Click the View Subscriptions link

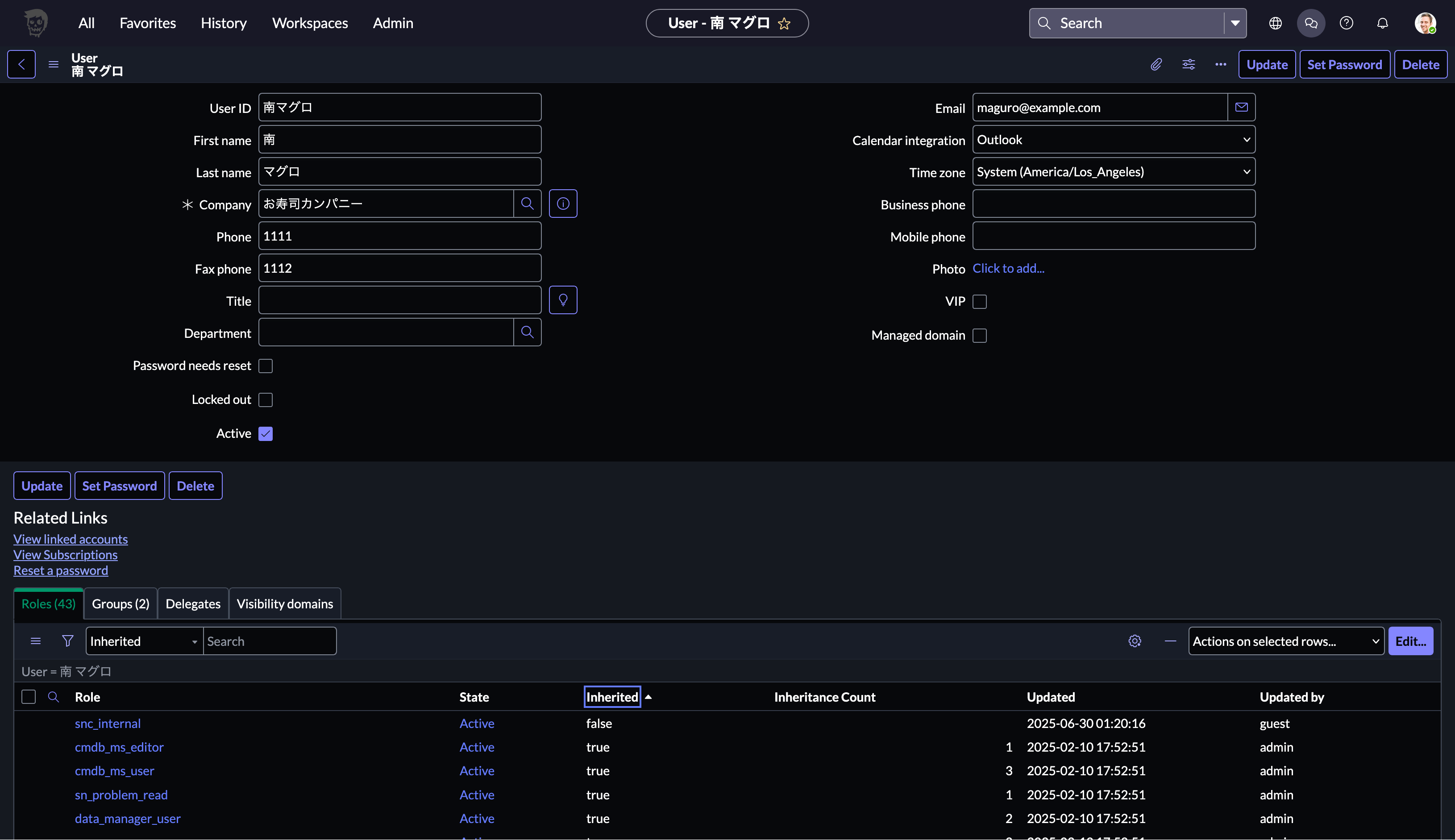(x=65, y=554)
